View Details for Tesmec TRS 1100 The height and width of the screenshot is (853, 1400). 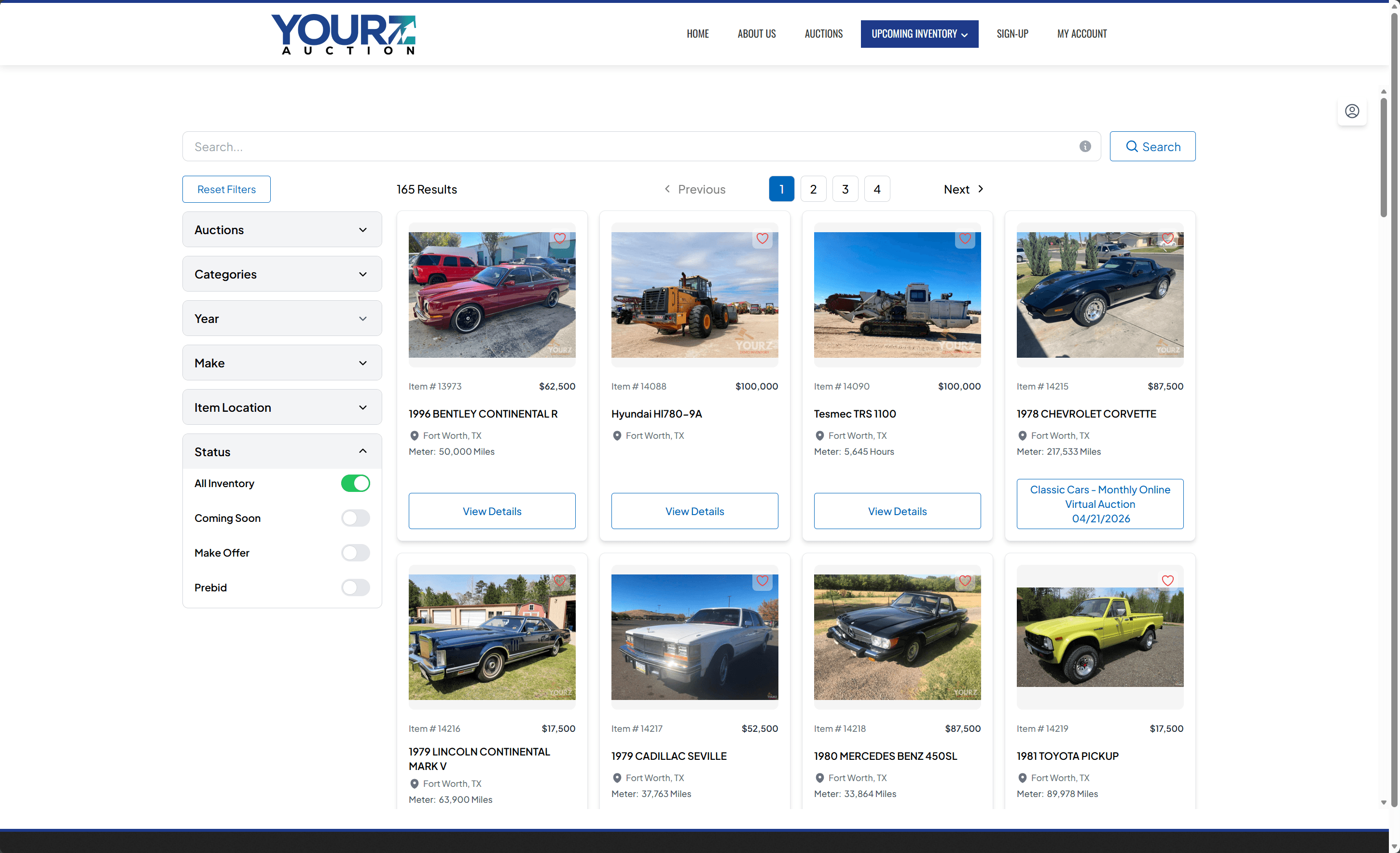point(897,511)
